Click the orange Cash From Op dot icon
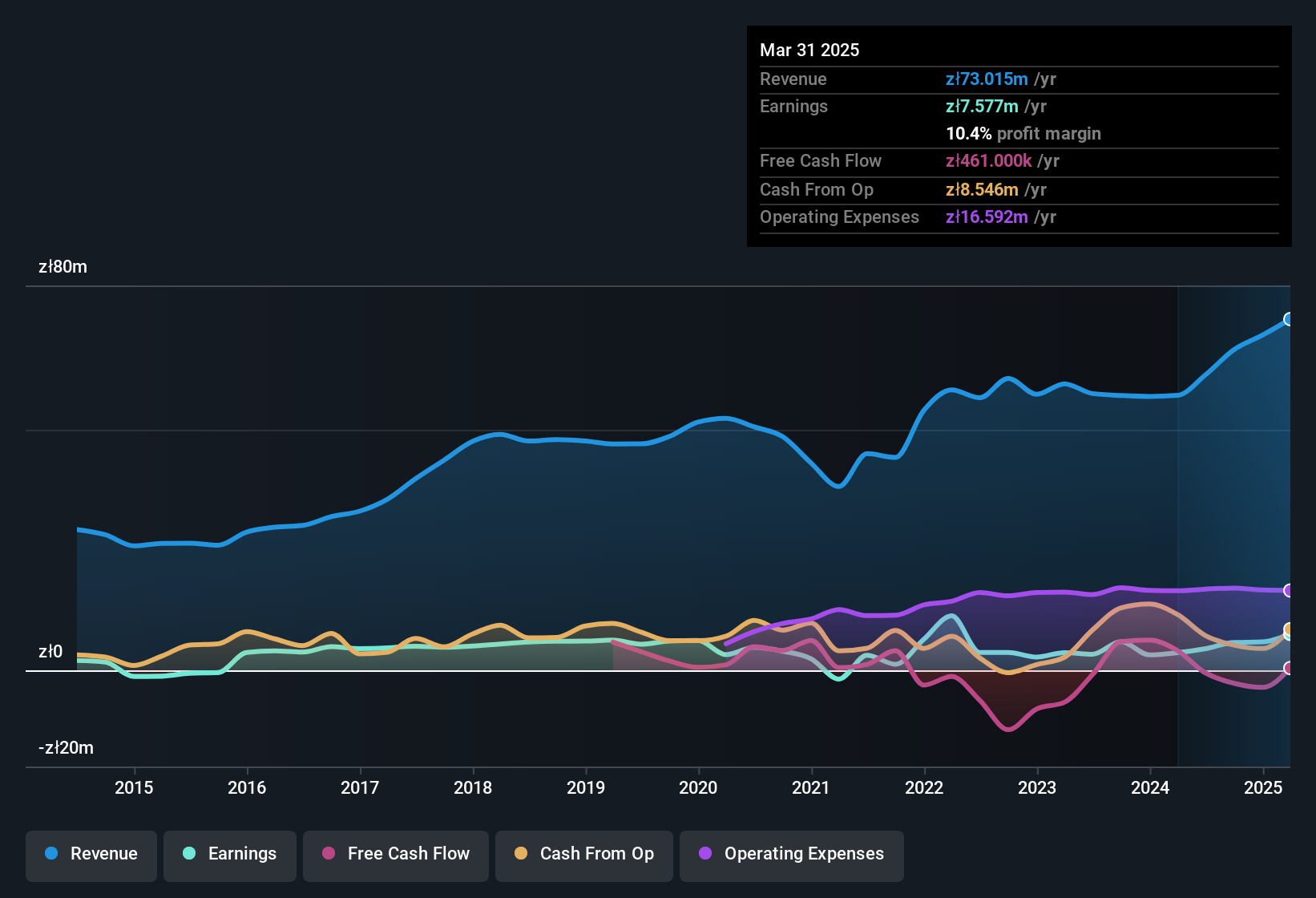Image resolution: width=1316 pixels, height=898 pixels. coord(520,853)
